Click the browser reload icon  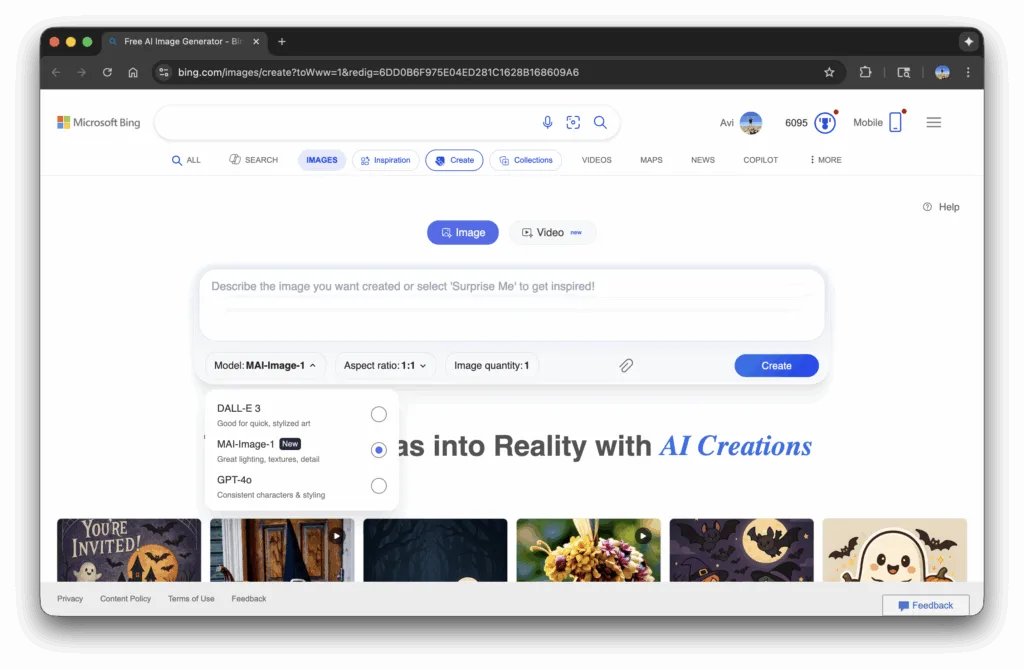pos(107,73)
